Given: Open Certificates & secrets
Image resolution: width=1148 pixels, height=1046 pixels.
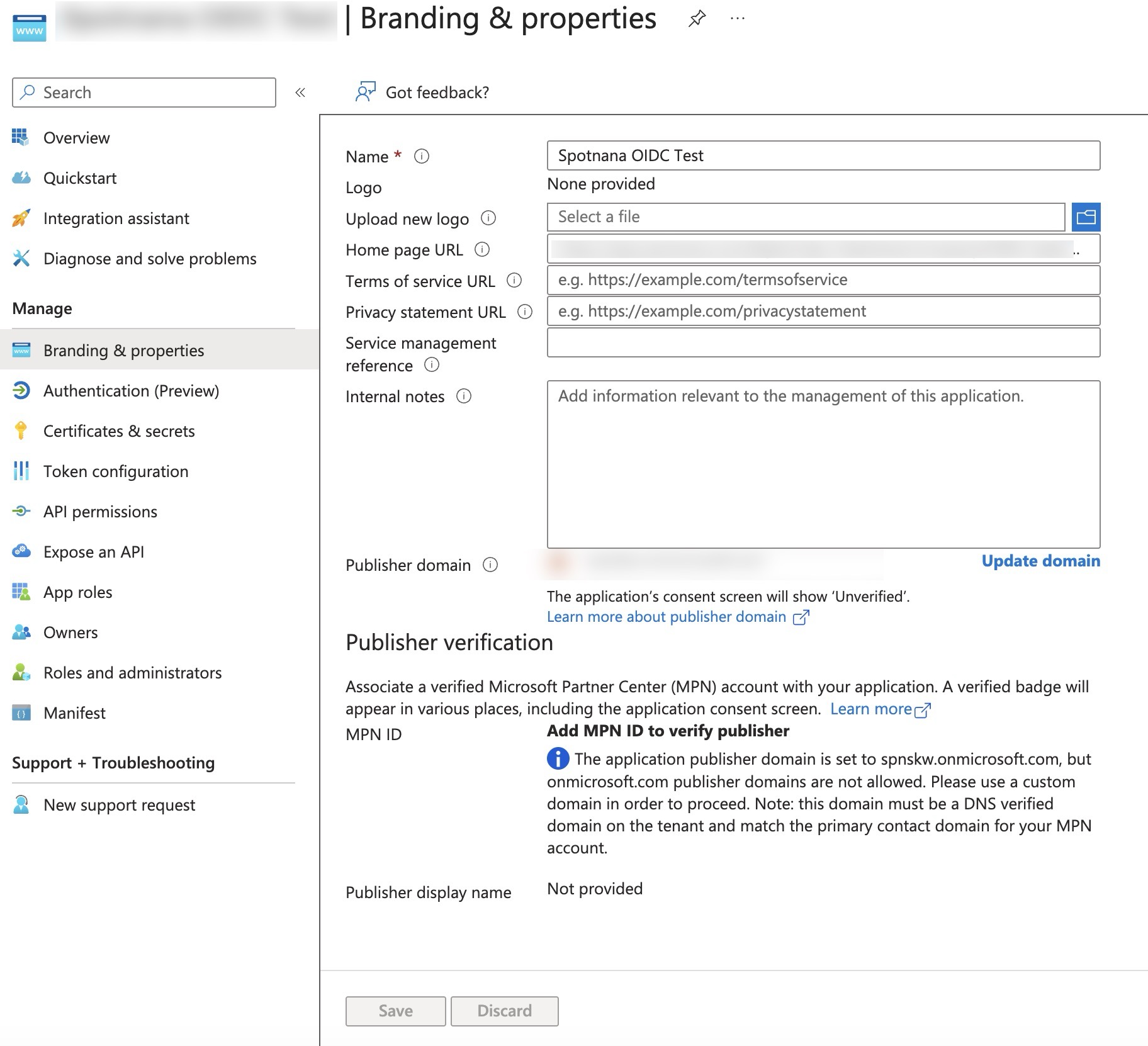Looking at the screenshot, I should coord(119,431).
